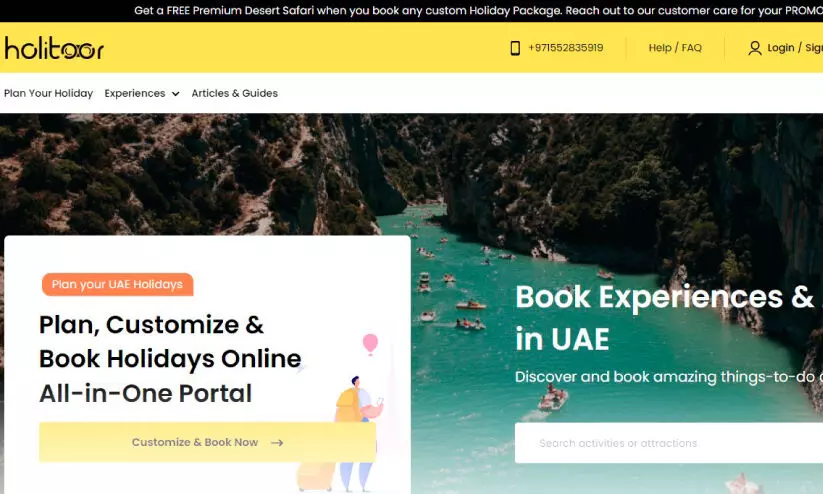Go to Articles & Guides
This screenshot has width=823, height=494.
coord(235,93)
